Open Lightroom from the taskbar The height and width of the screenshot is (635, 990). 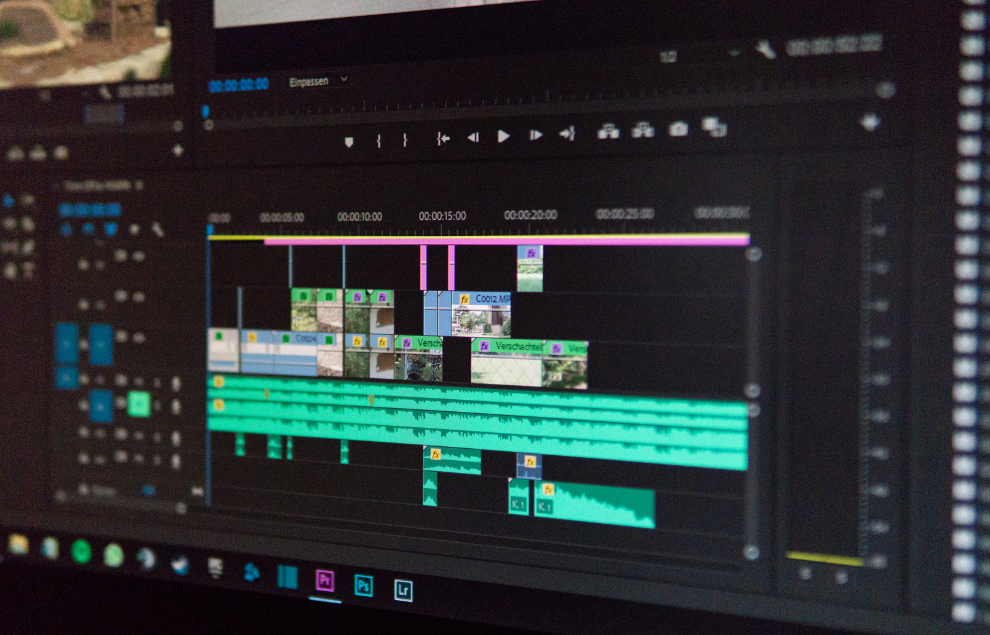pyautogui.click(x=403, y=589)
